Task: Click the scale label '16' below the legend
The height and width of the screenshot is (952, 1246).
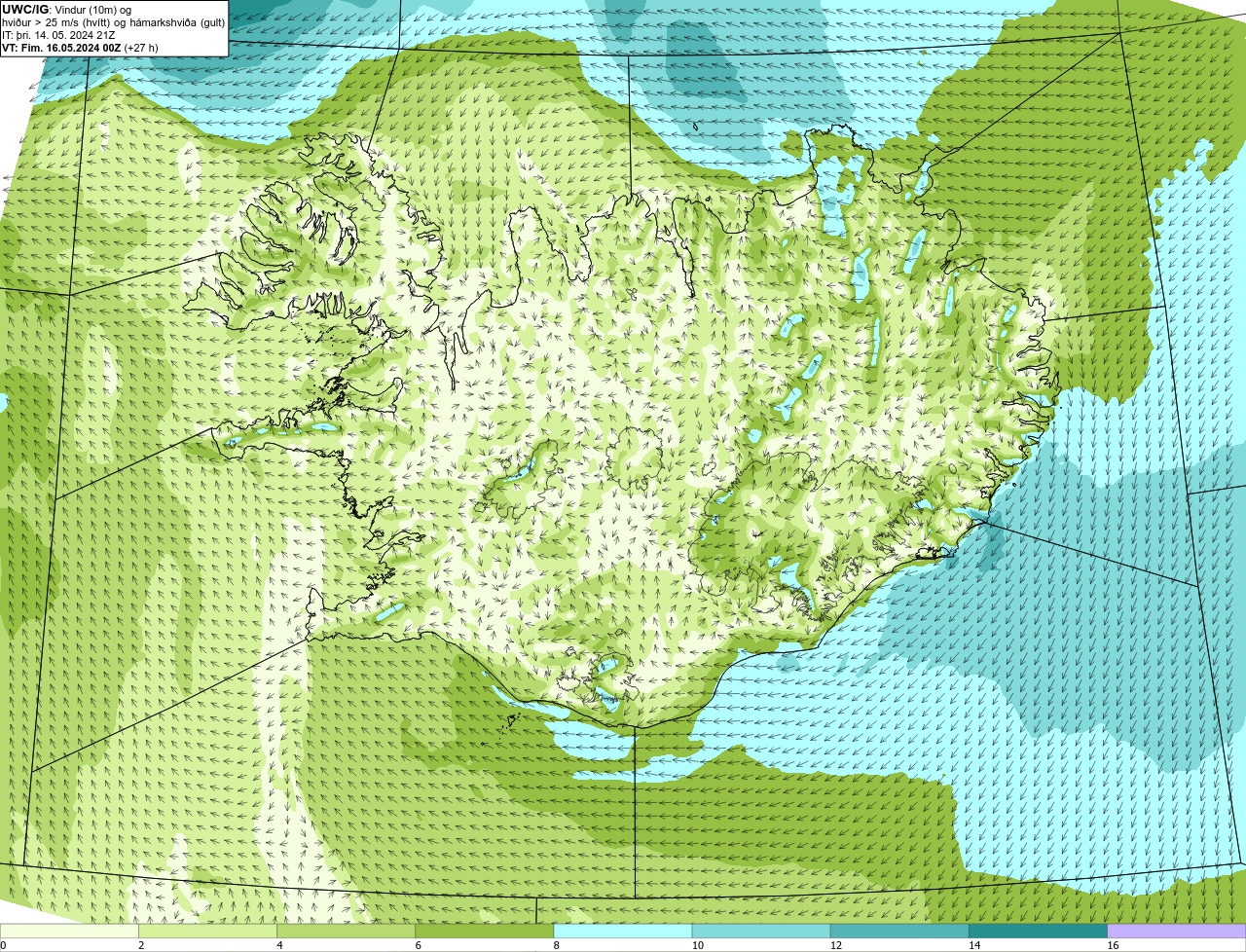Action: 1113,945
